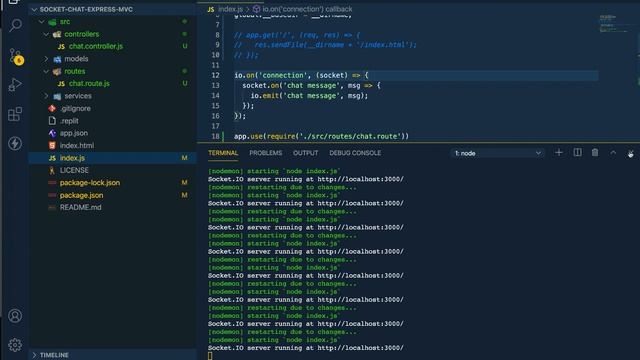Open Source Control view with badge
640x360 pixels.
16,56
